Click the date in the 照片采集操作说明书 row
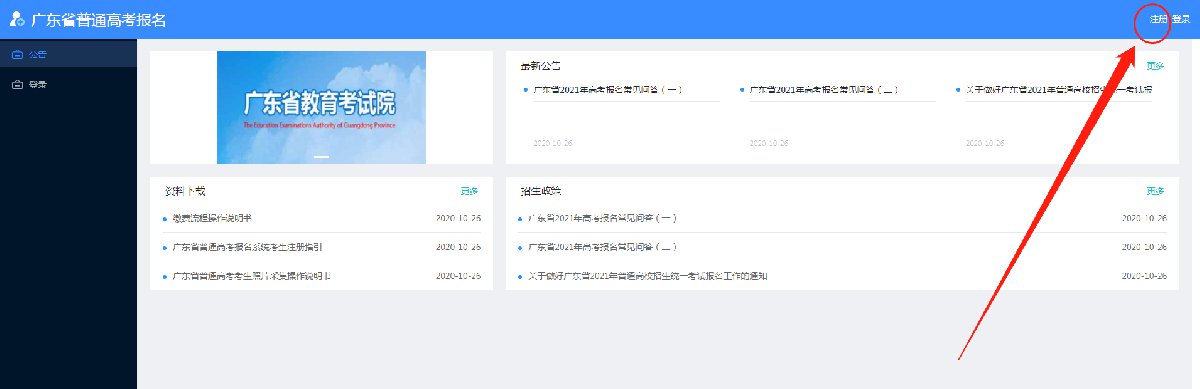The image size is (1200, 389). point(458,275)
